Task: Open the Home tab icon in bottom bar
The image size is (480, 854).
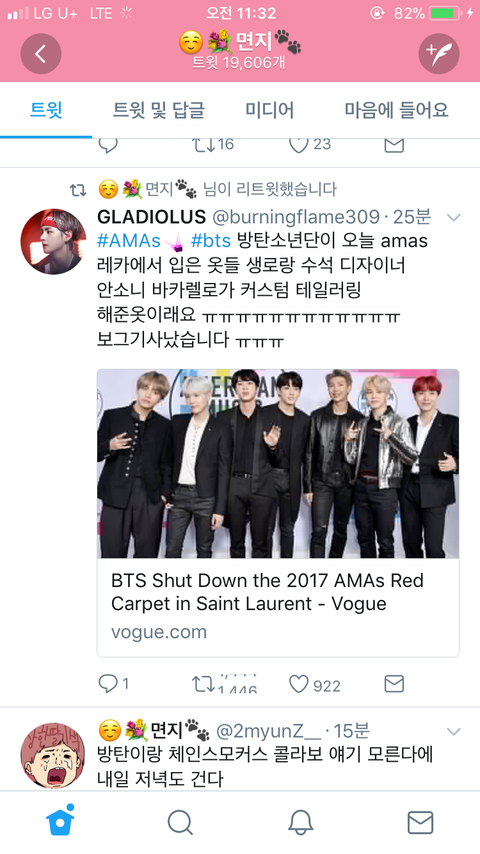Action: [x=60, y=821]
